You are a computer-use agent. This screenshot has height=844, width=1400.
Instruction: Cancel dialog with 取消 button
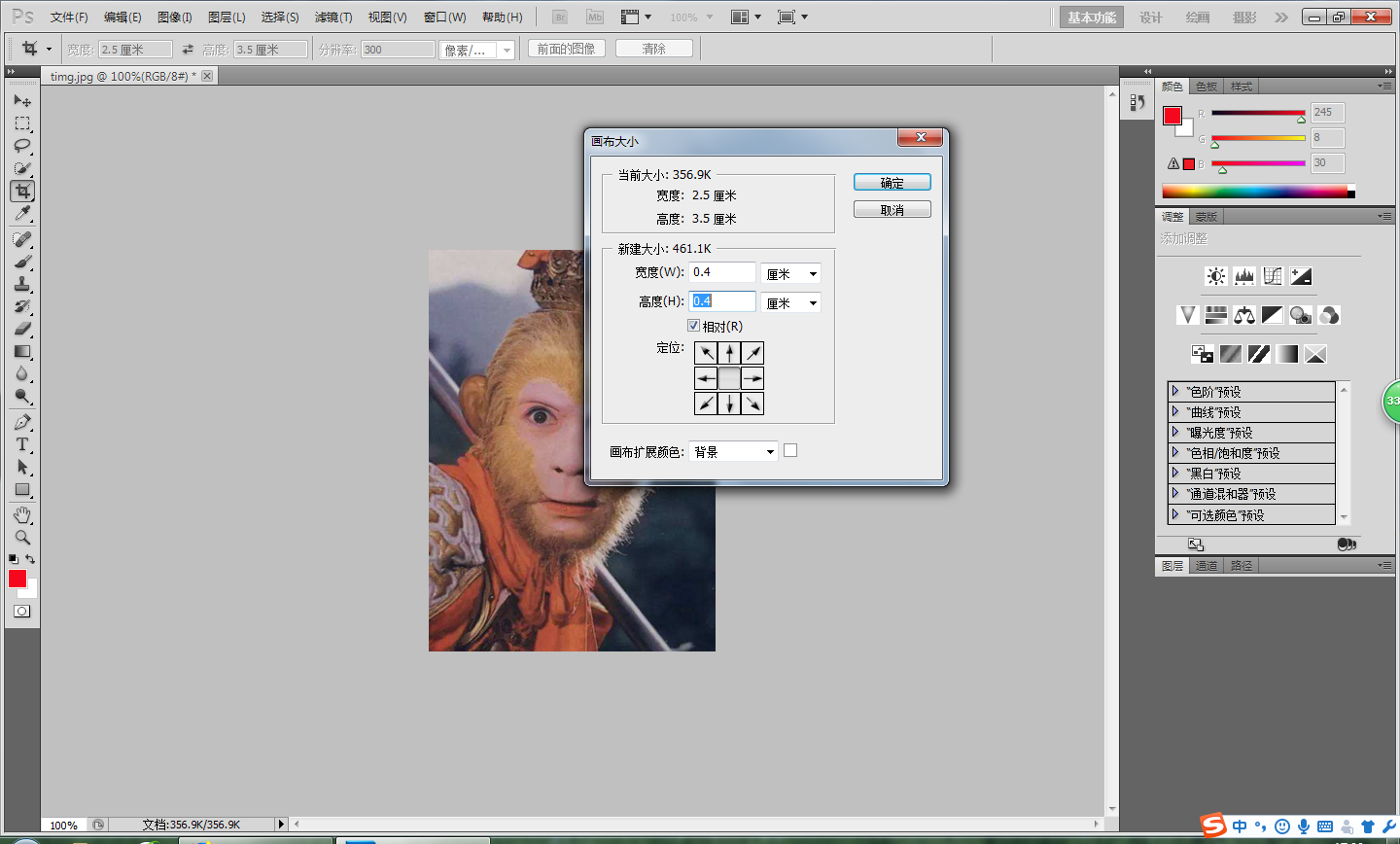coord(892,210)
